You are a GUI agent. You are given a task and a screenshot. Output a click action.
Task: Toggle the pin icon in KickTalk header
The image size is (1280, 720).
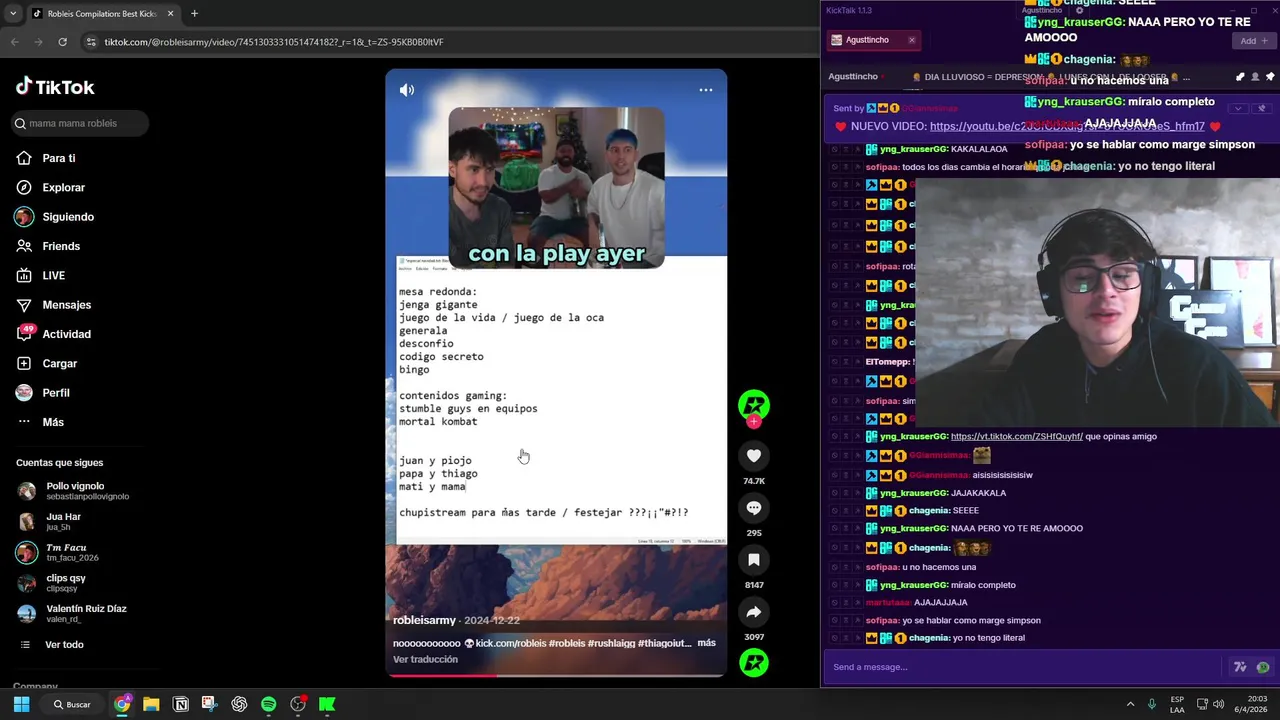(x=1270, y=77)
